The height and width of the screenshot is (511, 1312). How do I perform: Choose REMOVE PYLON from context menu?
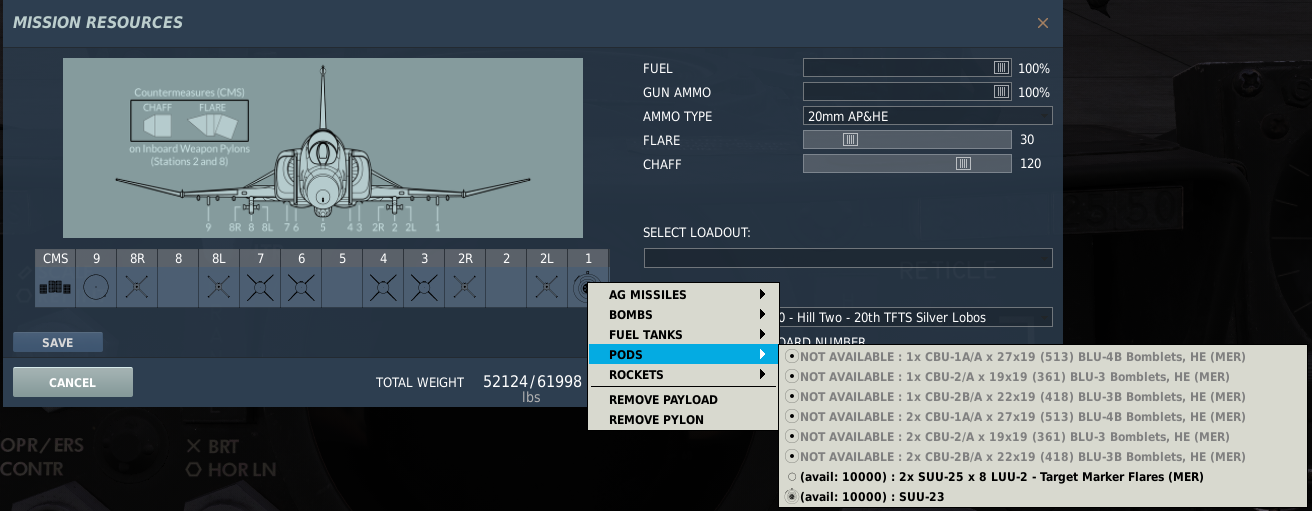683,420
